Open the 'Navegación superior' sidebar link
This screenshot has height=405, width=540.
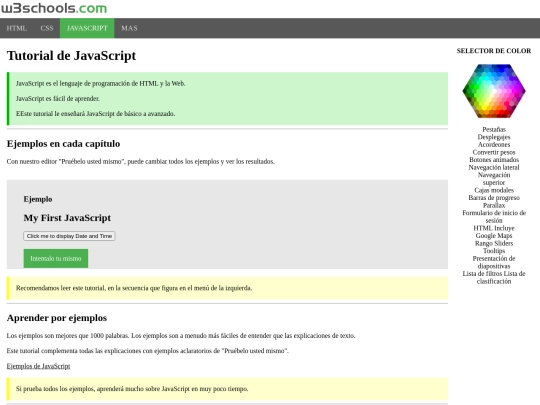coord(494,179)
